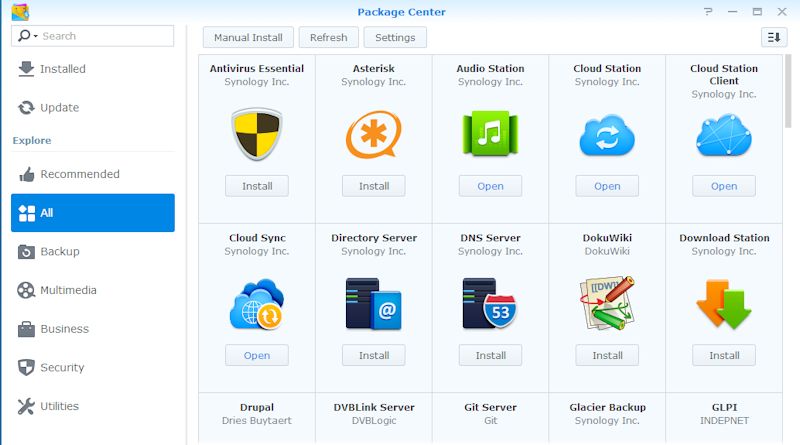The image size is (800, 445).
Task: Open Cloud Station
Action: click(607, 186)
